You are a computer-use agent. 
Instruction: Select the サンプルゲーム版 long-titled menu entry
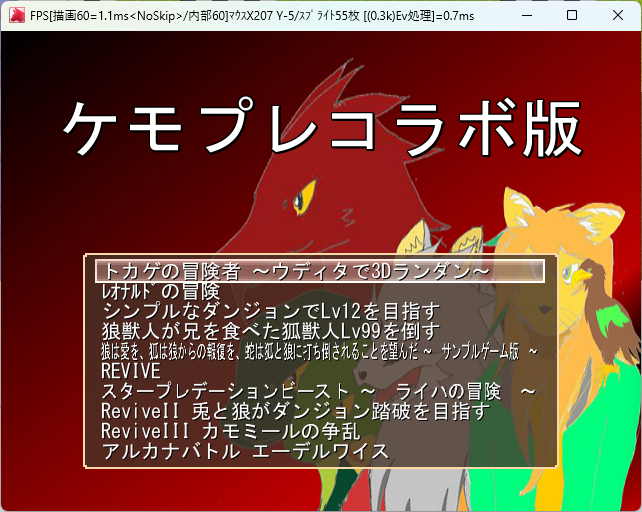[319, 351]
